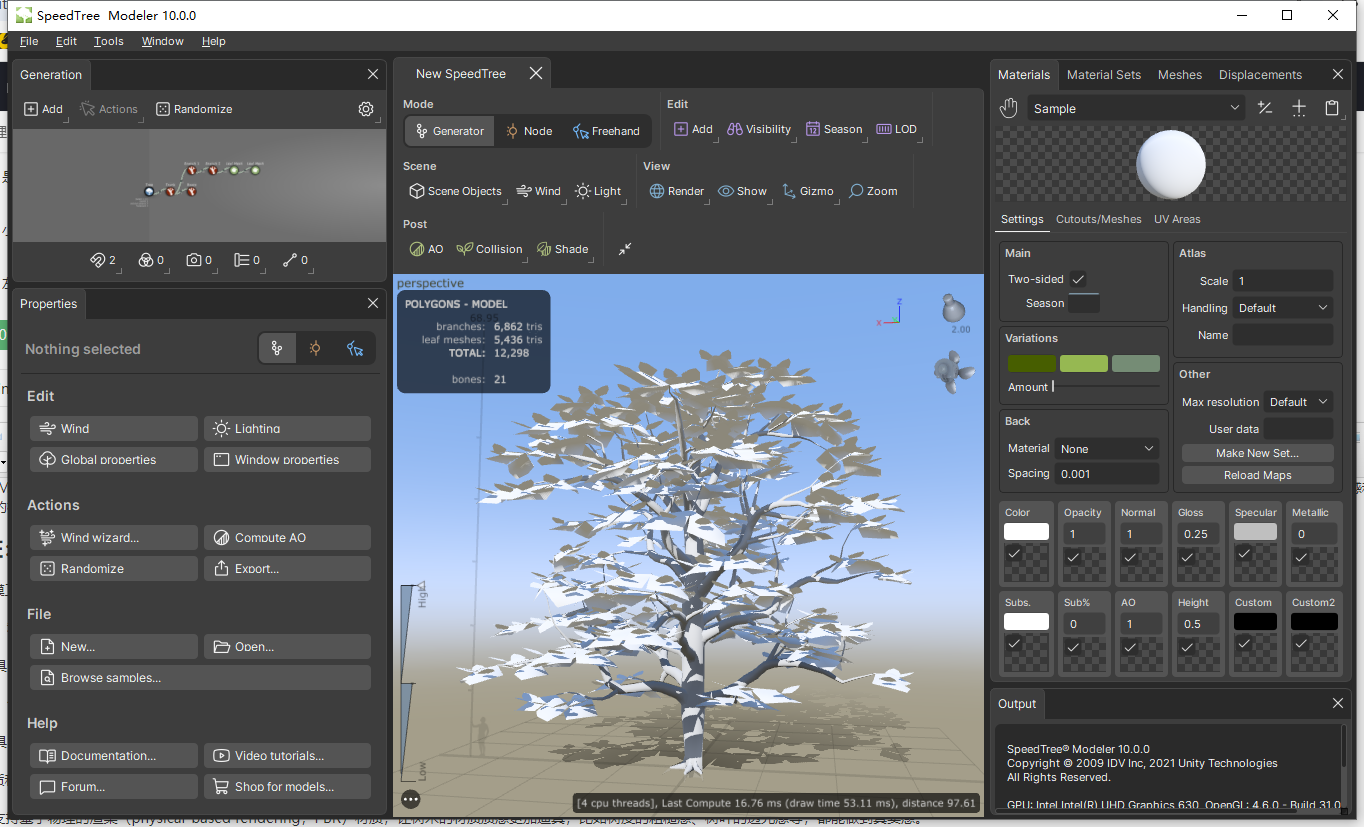Click the Compute AO button
The width and height of the screenshot is (1364, 827).
pos(287,537)
